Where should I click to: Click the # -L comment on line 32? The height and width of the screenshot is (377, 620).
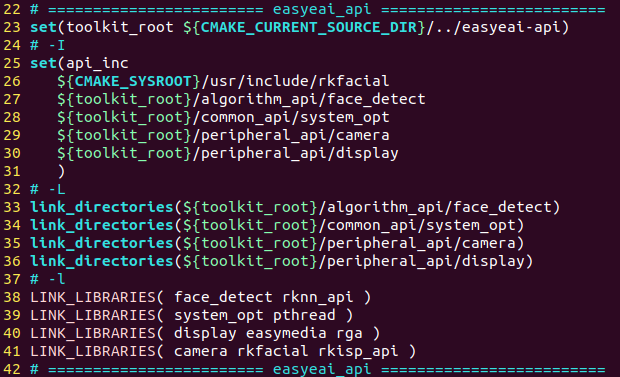click(48, 189)
